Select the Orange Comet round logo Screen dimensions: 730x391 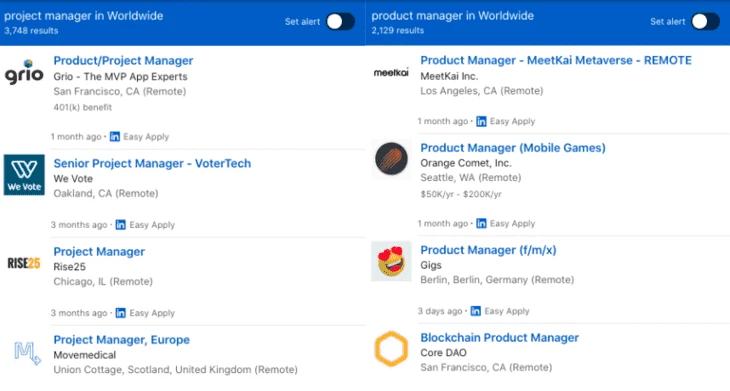391,159
